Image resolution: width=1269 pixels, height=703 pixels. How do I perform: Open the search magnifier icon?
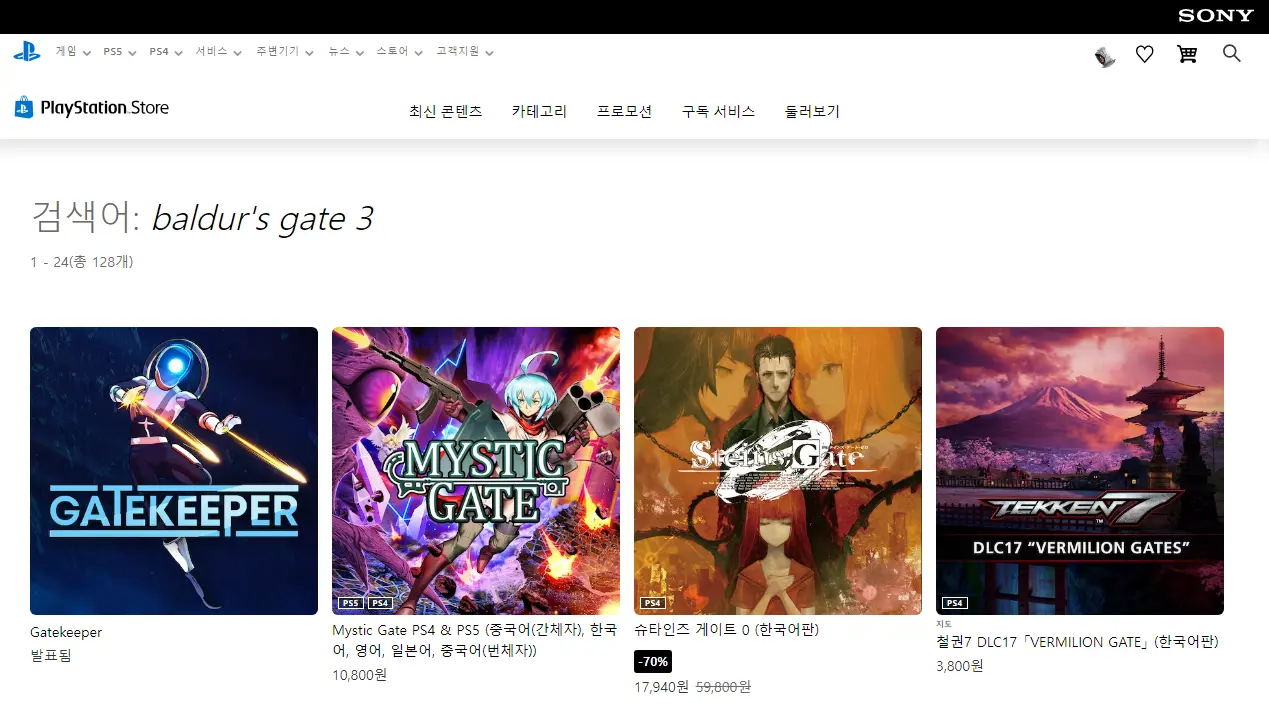pyautogui.click(x=1231, y=54)
